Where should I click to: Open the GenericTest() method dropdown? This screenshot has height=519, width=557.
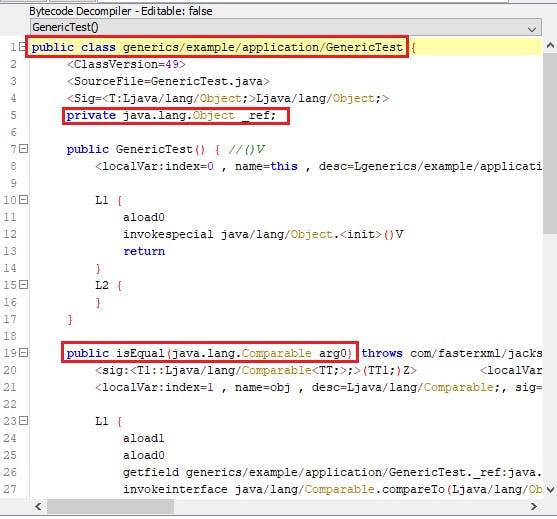pyautogui.click(x=286, y=27)
